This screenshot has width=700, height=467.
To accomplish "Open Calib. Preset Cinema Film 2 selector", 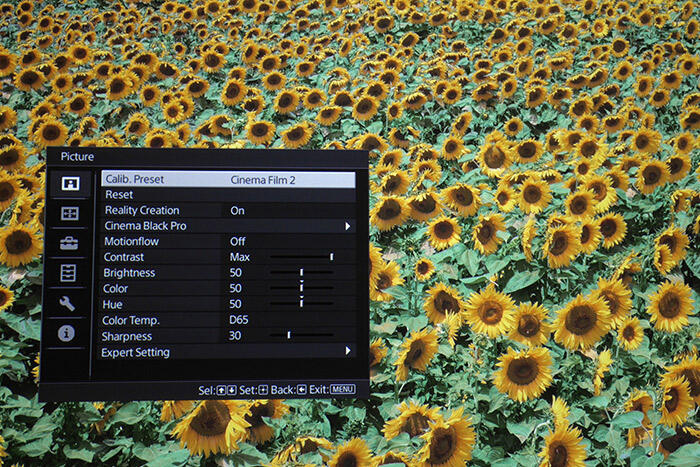I will pyautogui.click(x=263, y=180).
